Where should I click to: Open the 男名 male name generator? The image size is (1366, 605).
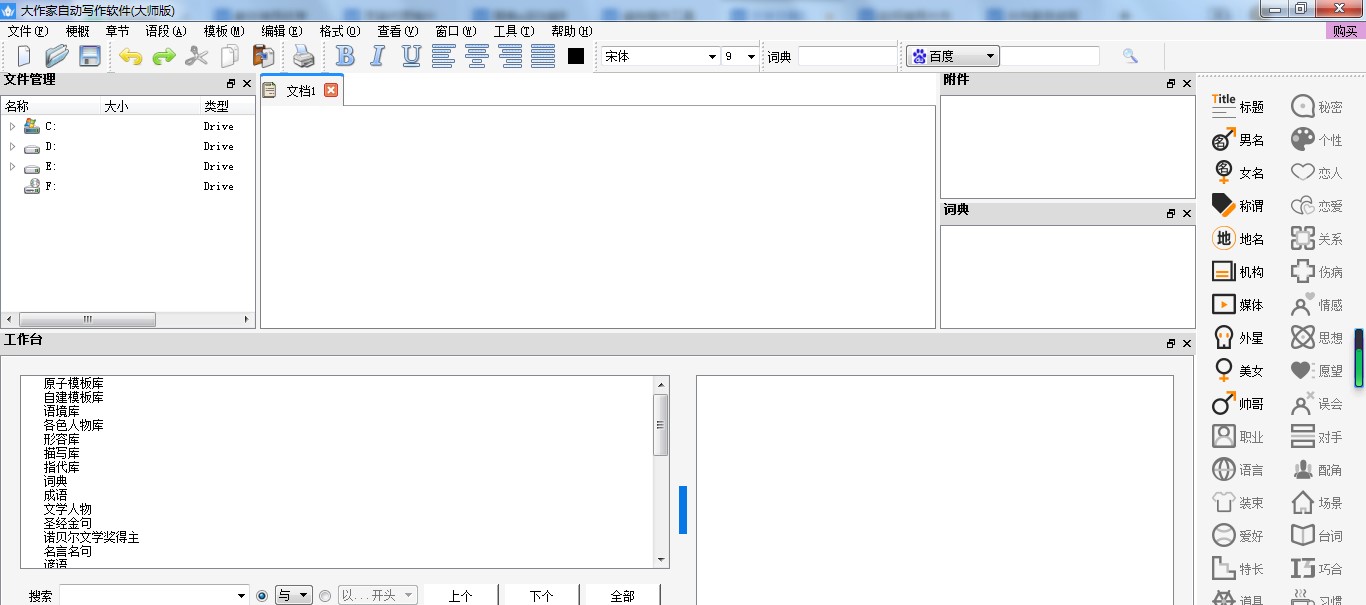[1238, 140]
